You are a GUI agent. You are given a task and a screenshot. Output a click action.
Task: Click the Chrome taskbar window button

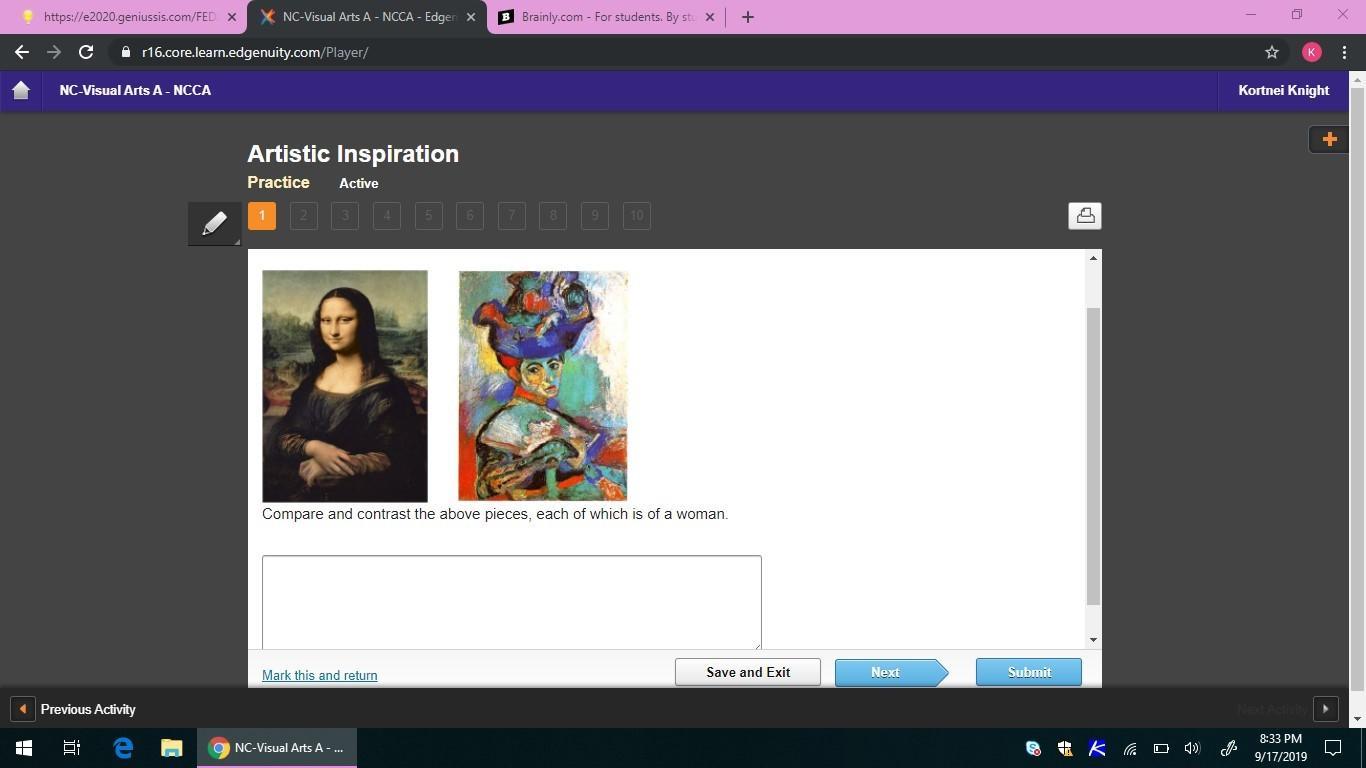pyautogui.click(x=277, y=748)
